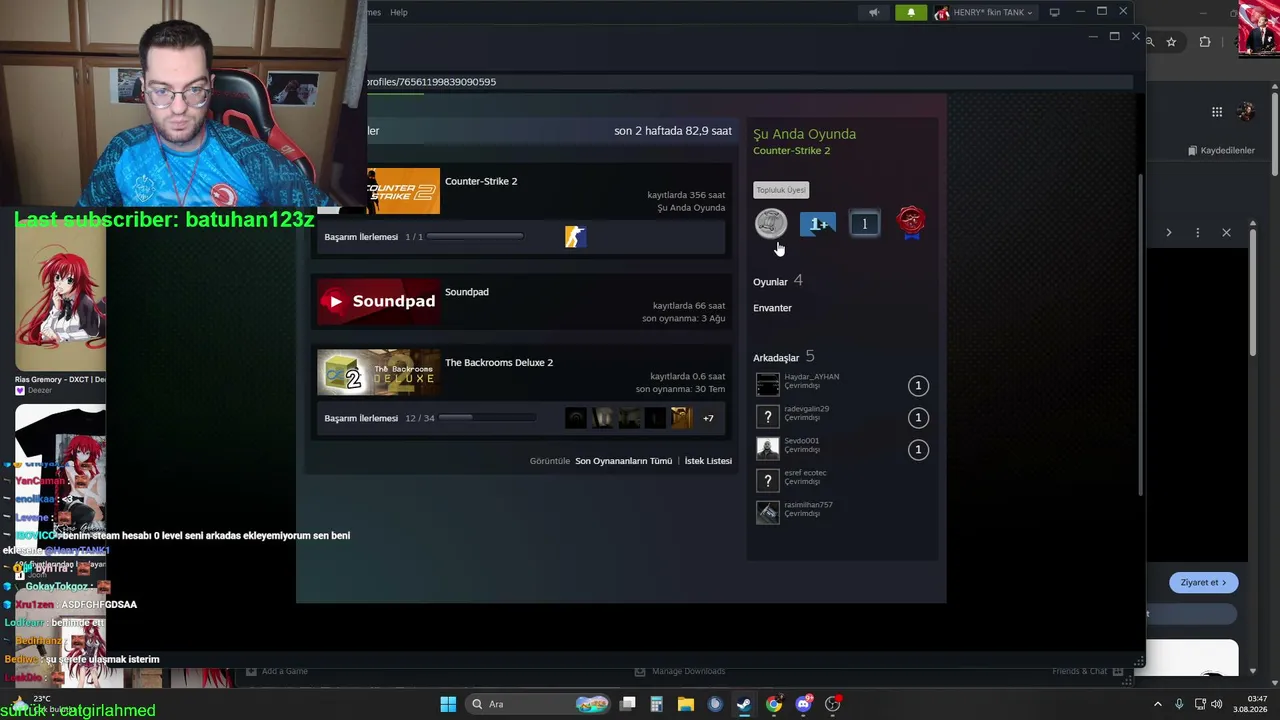Open Google Chrome from the taskbar
1280x720 pixels.
[774, 704]
